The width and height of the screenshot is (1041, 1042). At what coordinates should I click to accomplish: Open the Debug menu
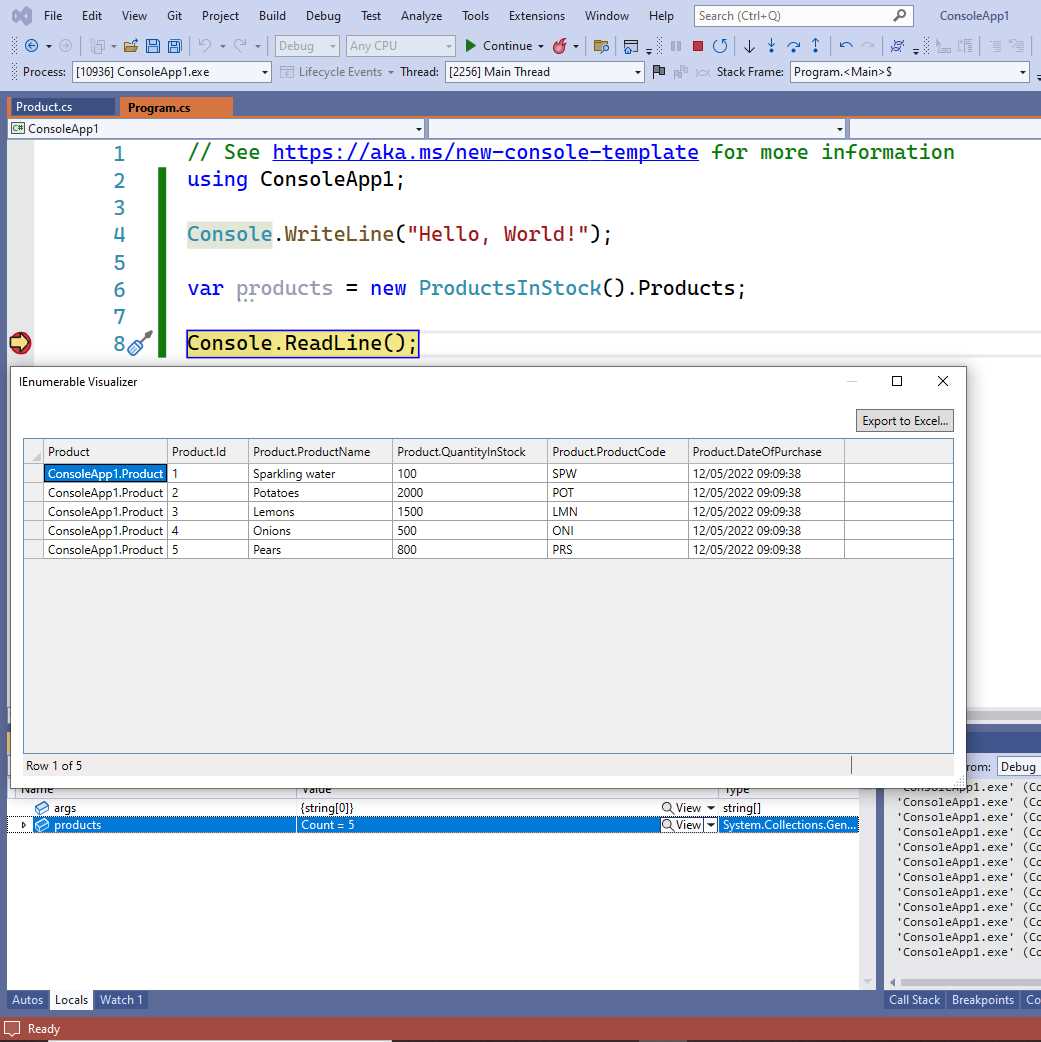[x=322, y=16]
